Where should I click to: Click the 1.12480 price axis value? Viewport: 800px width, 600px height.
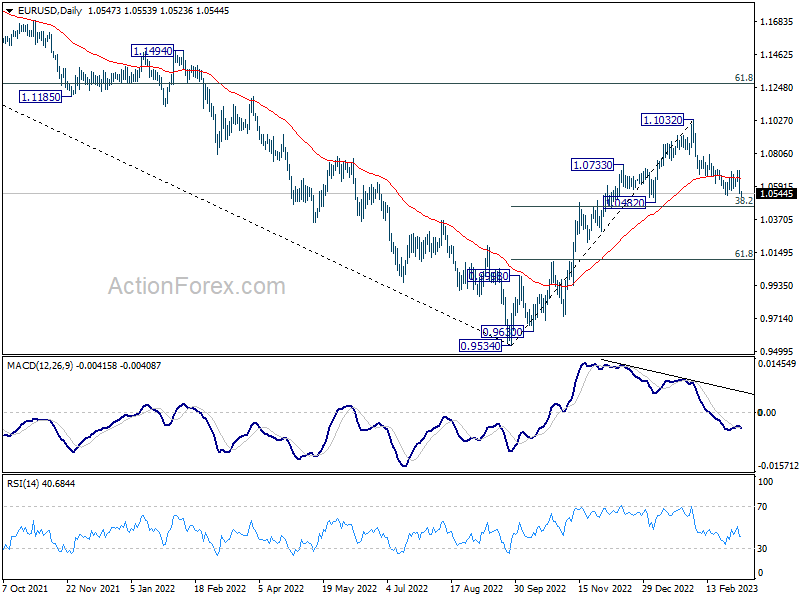pyautogui.click(x=776, y=88)
